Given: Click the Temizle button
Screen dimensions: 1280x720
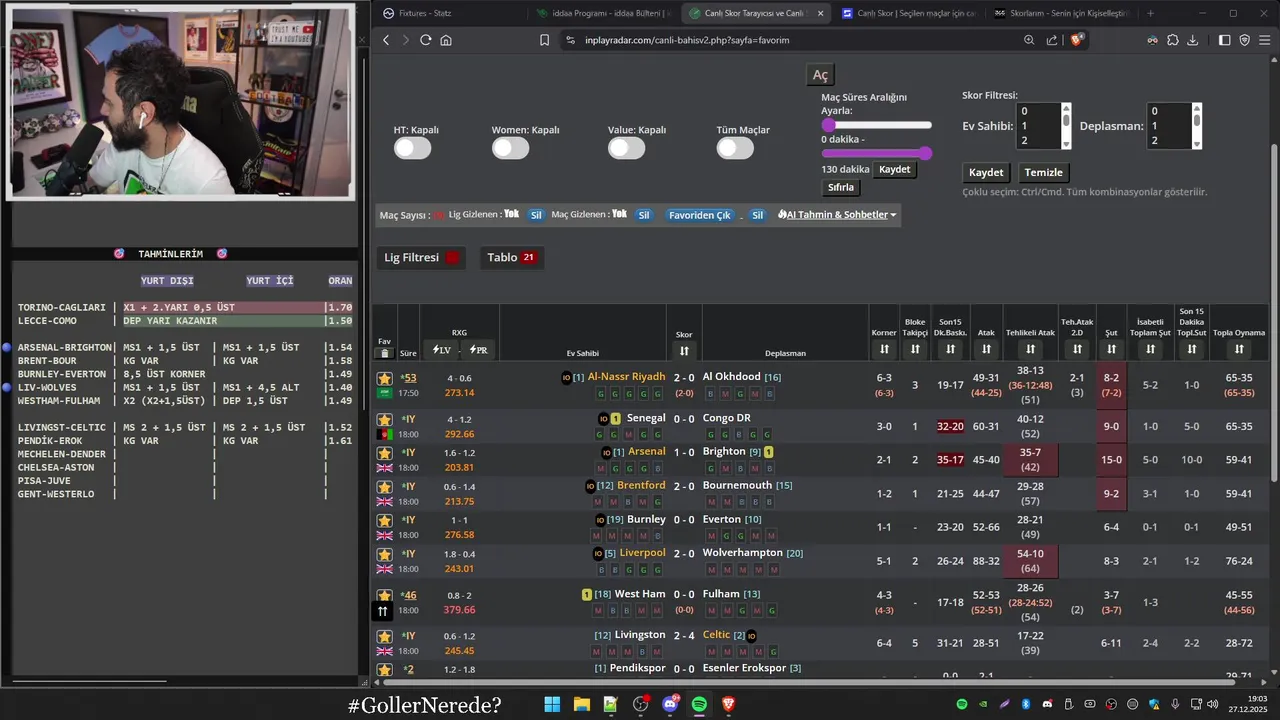Looking at the screenshot, I should click(x=1044, y=172).
